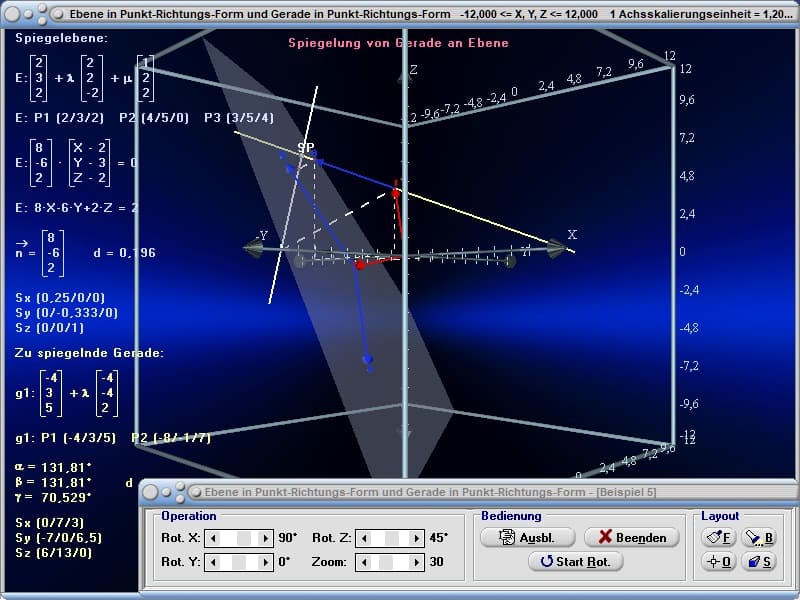This screenshot has height=600, width=800.
Task: Click the SP intersection label in the 3D view
Action: [x=306, y=147]
